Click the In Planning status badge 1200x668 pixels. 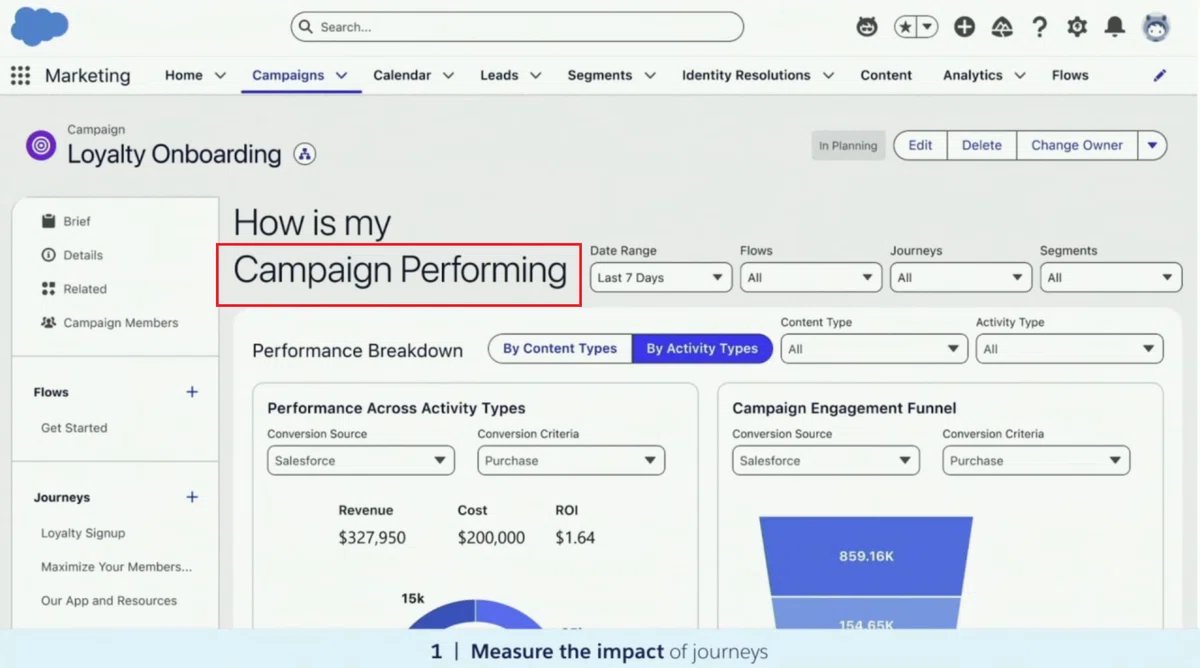click(848, 145)
